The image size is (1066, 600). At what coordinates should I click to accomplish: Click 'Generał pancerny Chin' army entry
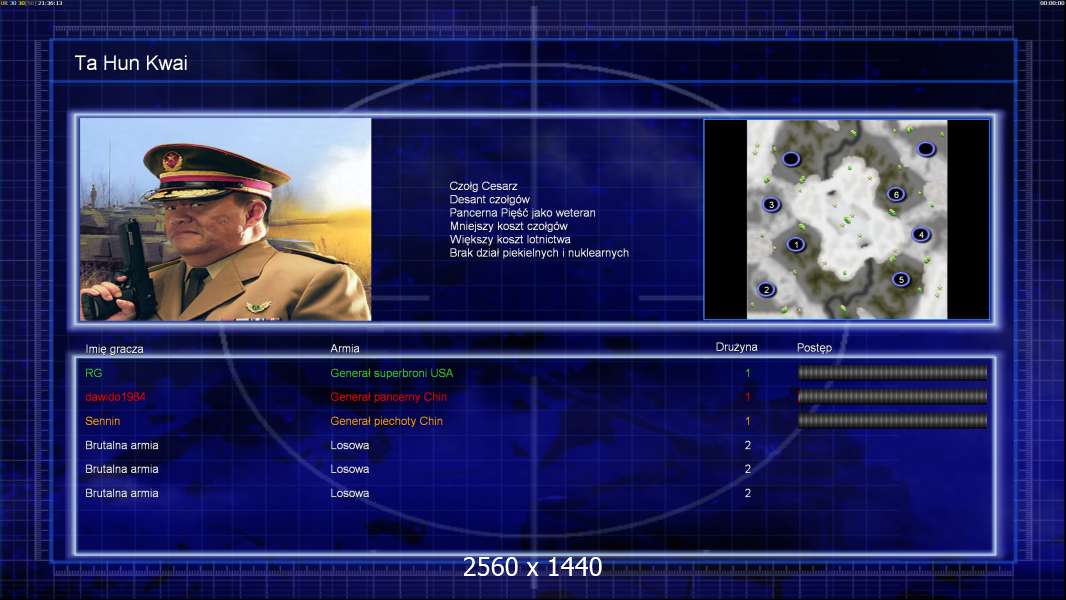tap(388, 397)
